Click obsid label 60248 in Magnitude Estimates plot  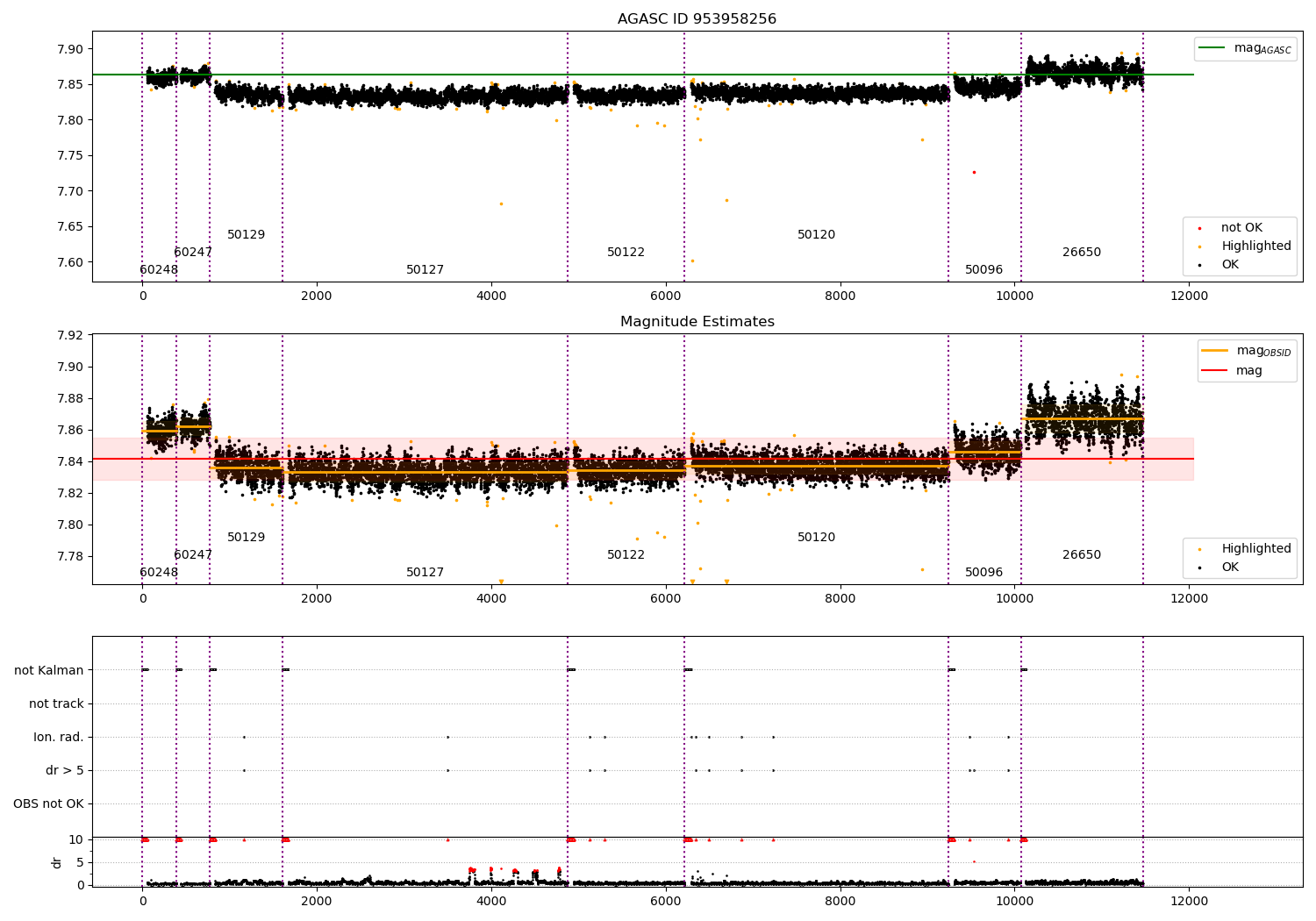point(159,573)
